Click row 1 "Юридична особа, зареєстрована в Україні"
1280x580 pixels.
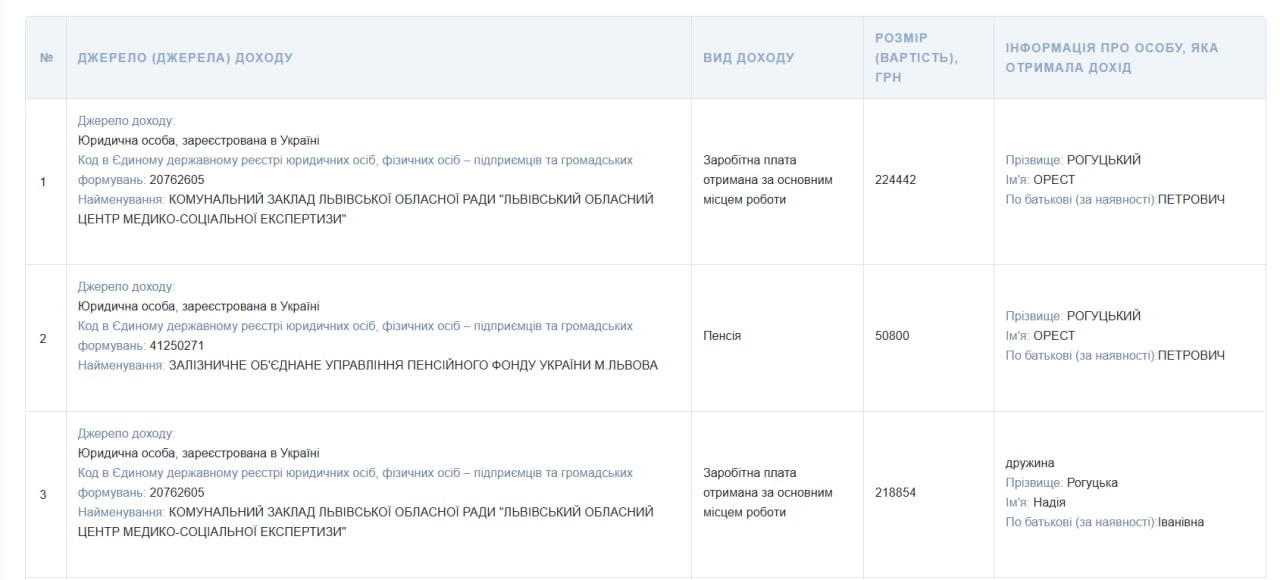pyautogui.click(x=199, y=140)
